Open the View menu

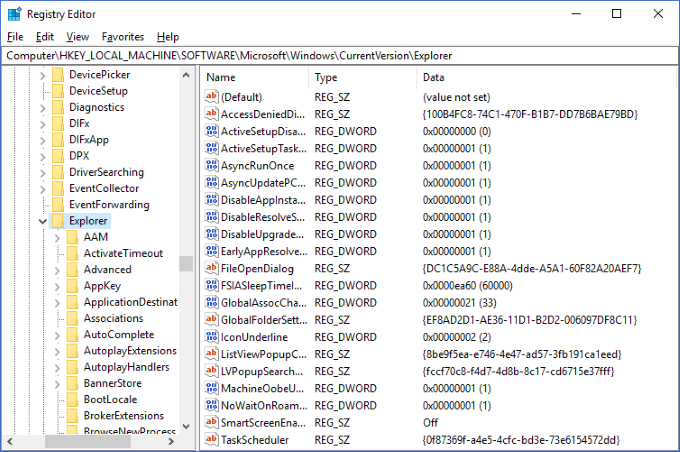click(x=78, y=37)
